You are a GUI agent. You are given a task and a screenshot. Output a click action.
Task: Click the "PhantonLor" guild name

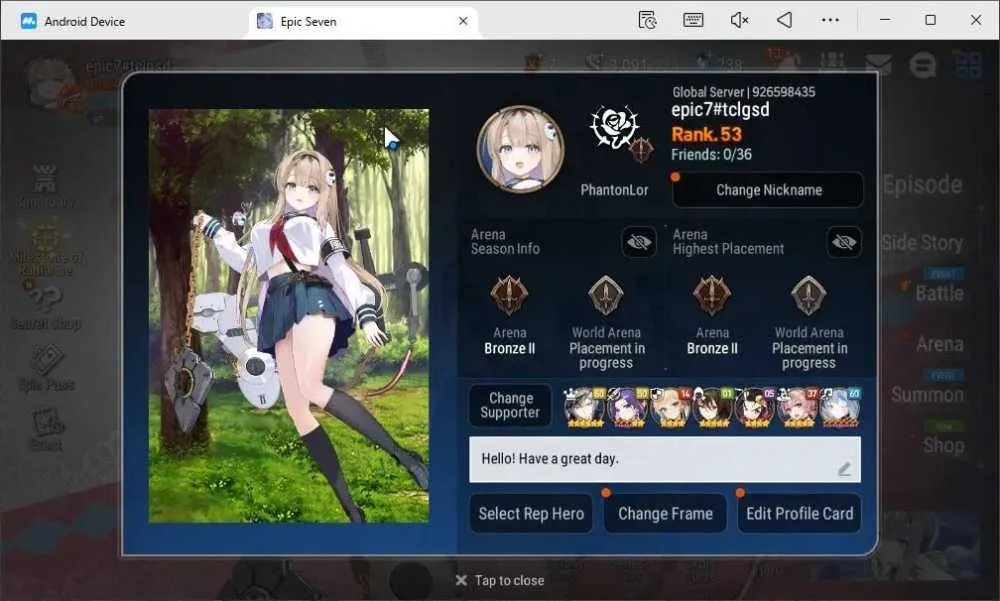click(x=614, y=189)
